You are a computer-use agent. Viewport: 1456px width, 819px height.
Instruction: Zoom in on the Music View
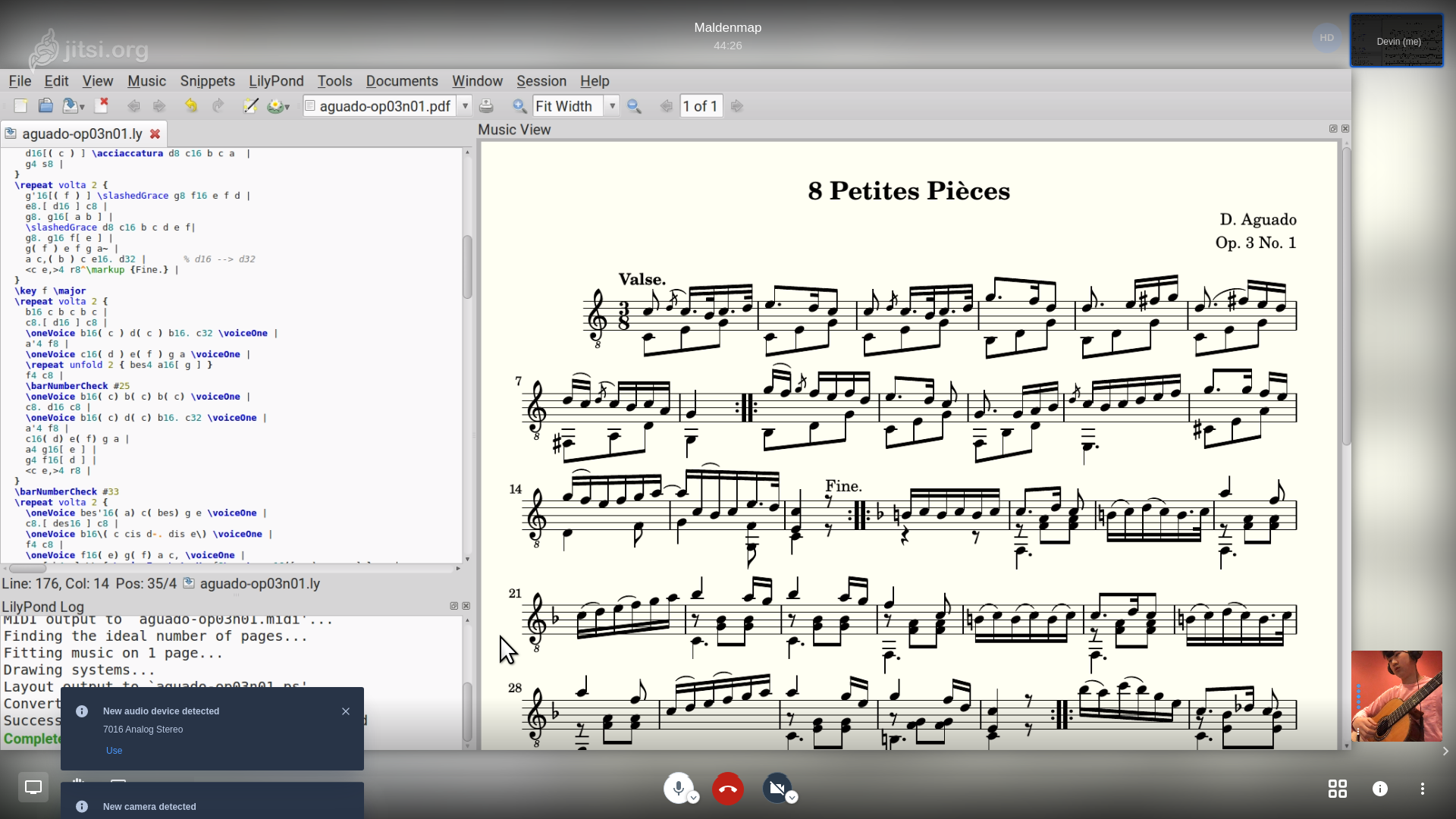click(519, 106)
